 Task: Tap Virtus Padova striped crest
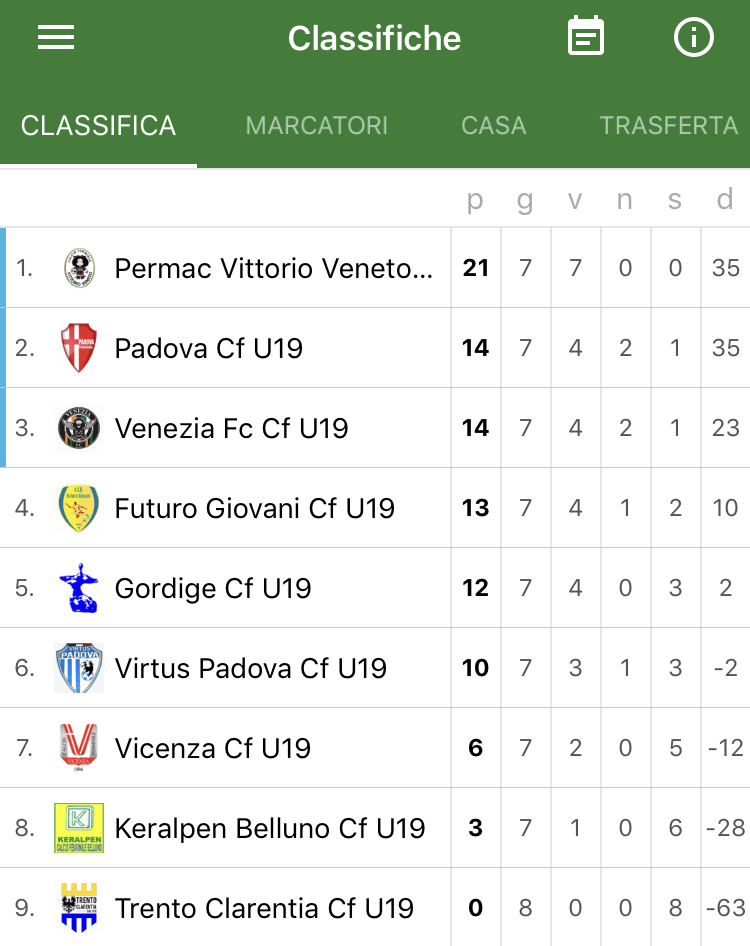[x=79, y=668]
